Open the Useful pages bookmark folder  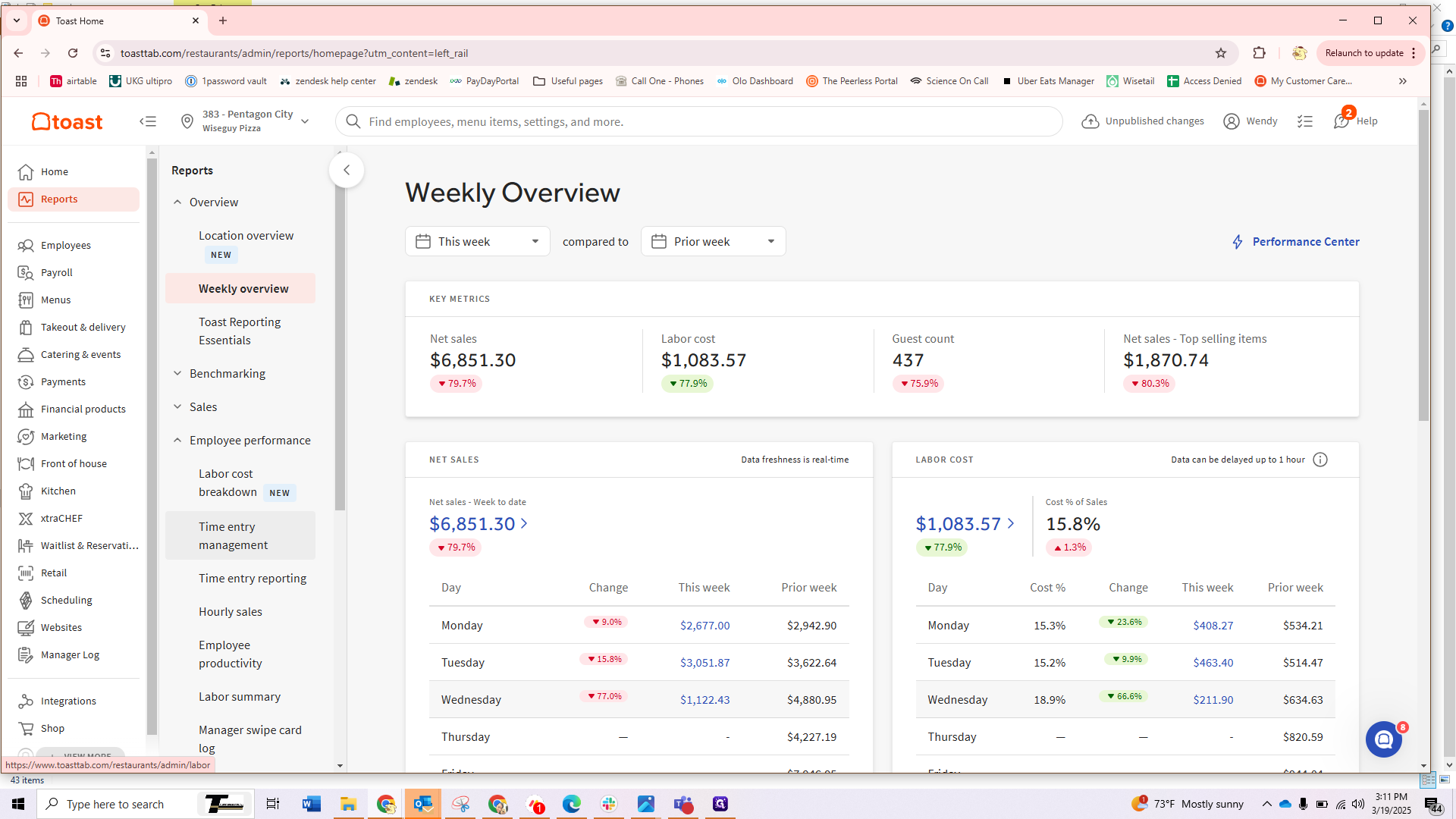(568, 81)
